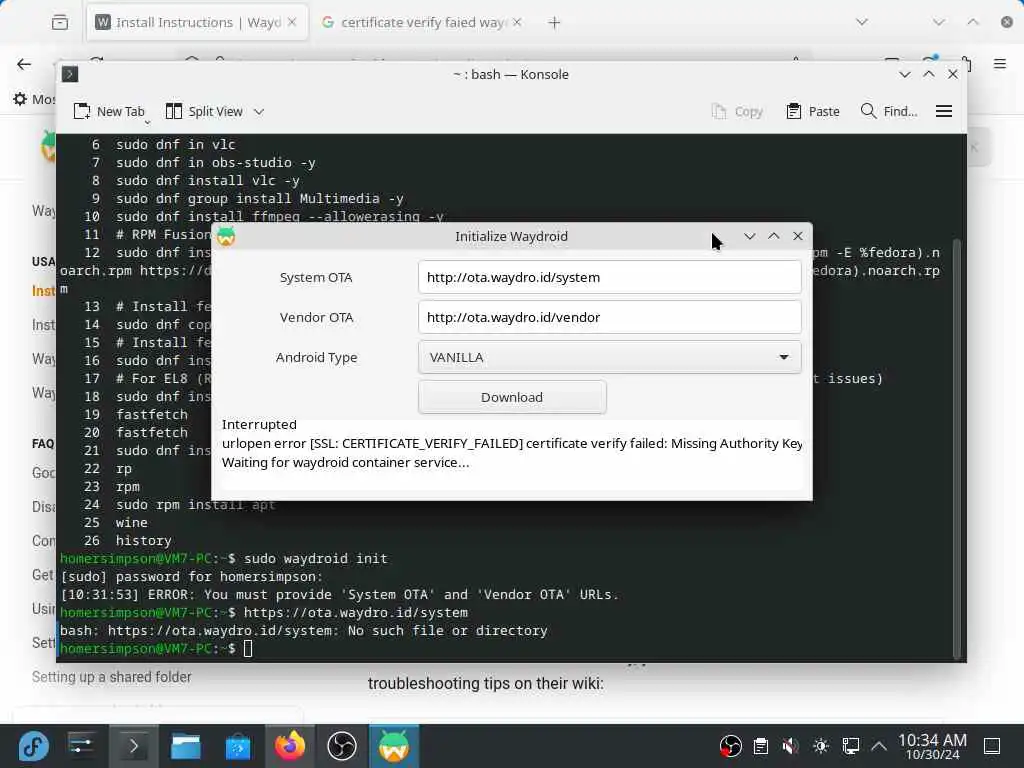Viewport: 1024px width, 768px height.
Task: Open a new browser tab with plus
Action: [554, 23]
